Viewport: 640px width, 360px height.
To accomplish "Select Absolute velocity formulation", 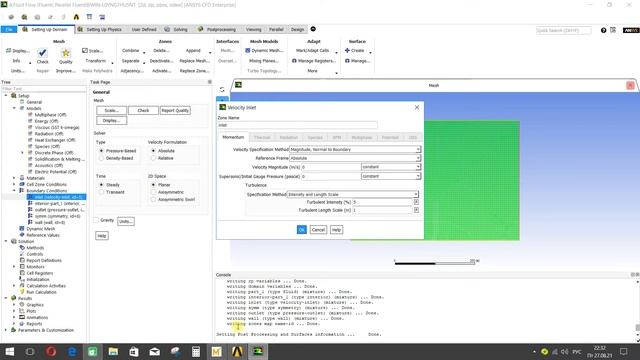I will 153,151.
